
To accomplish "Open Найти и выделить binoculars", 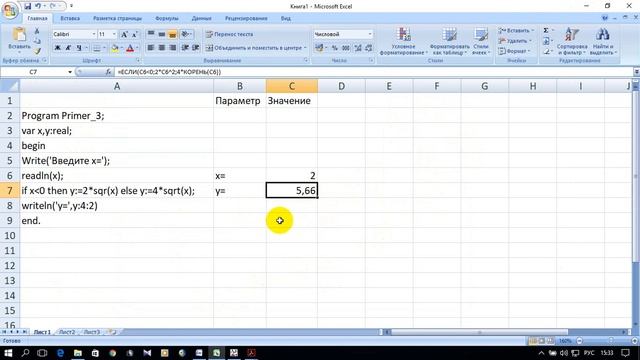I will [x=603, y=41].
